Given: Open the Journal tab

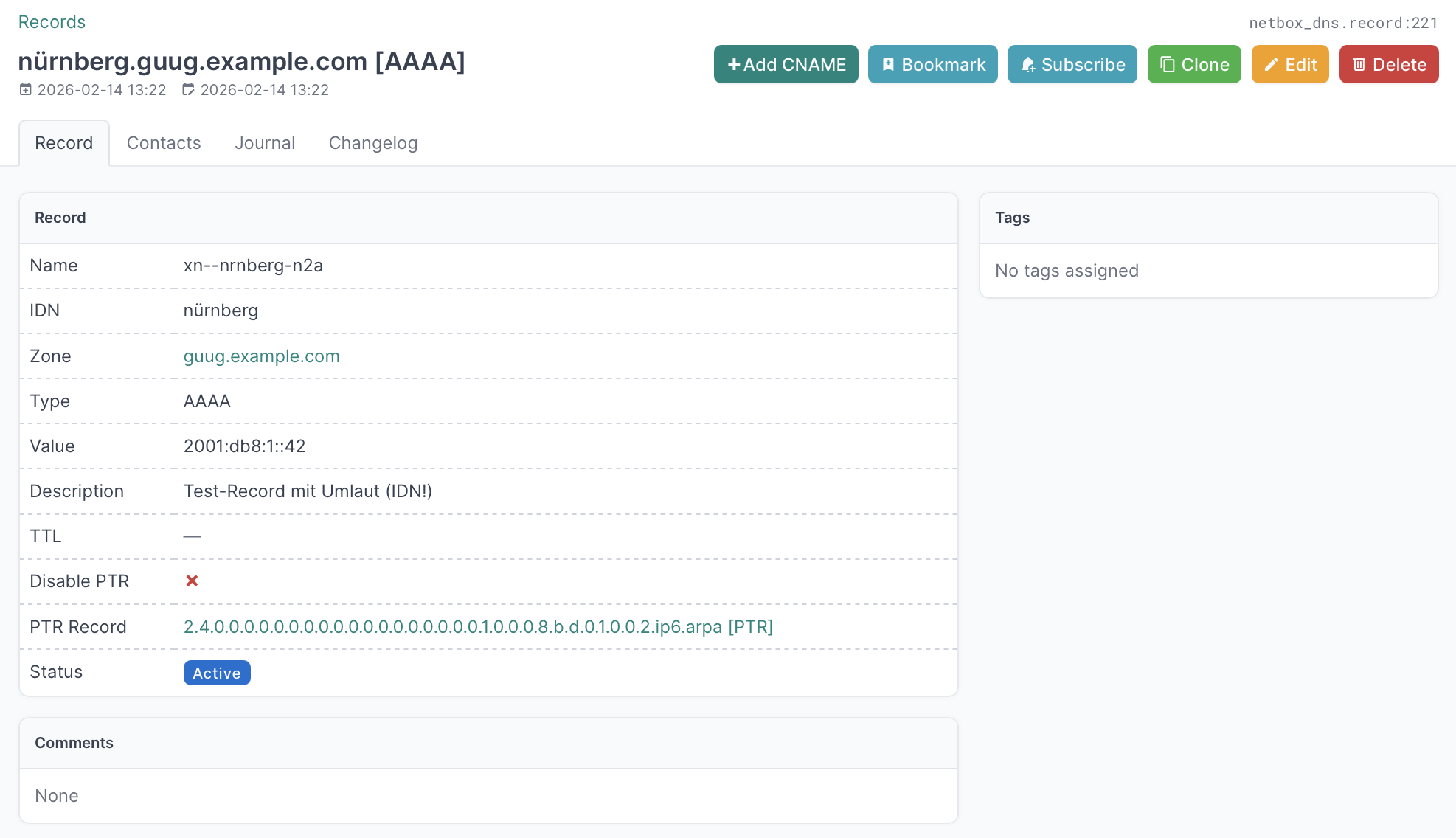Looking at the screenshot, I should point(265,143).
